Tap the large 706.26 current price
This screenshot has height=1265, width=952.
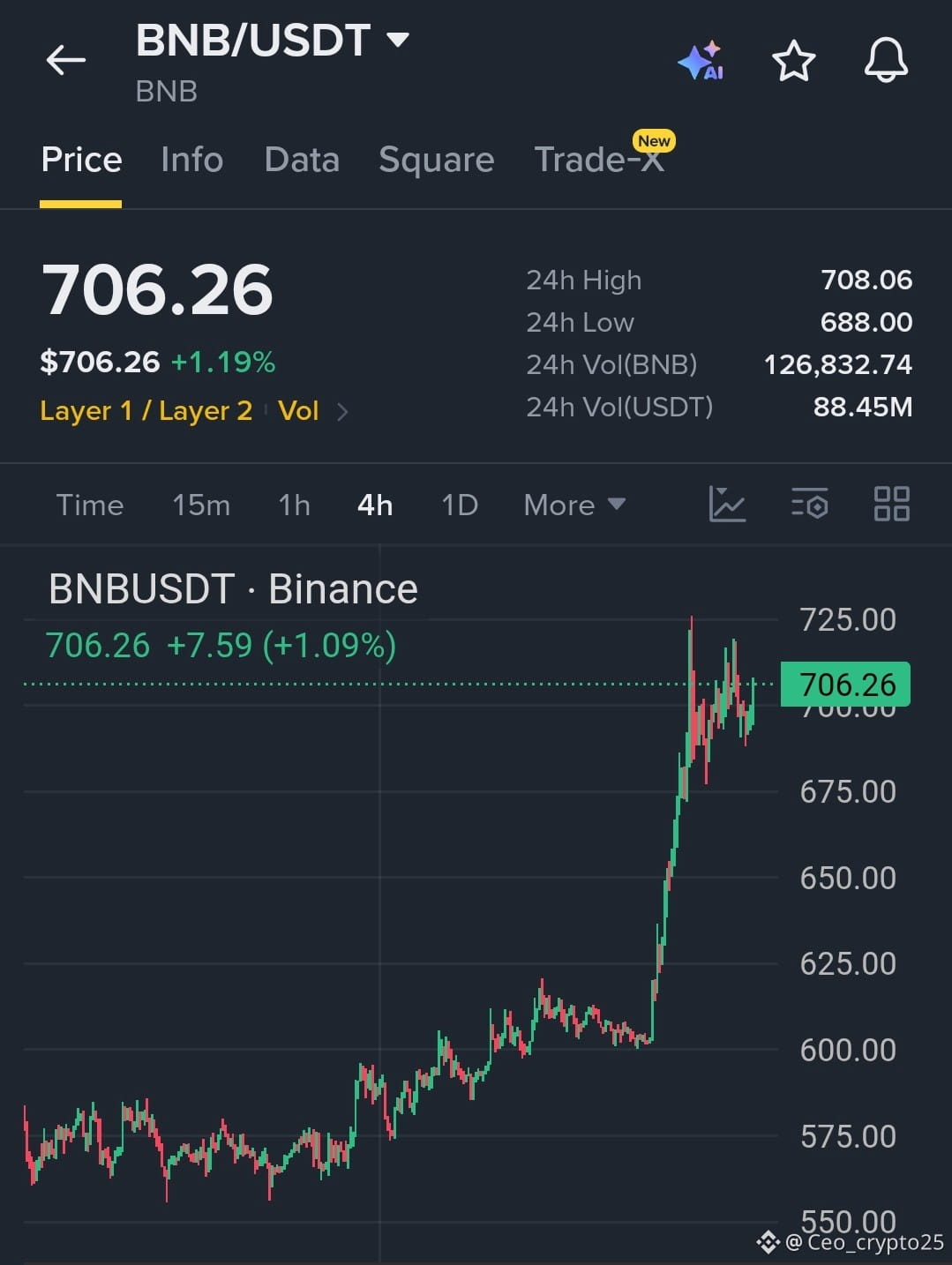pyautogui.click(x=157, y=289)
